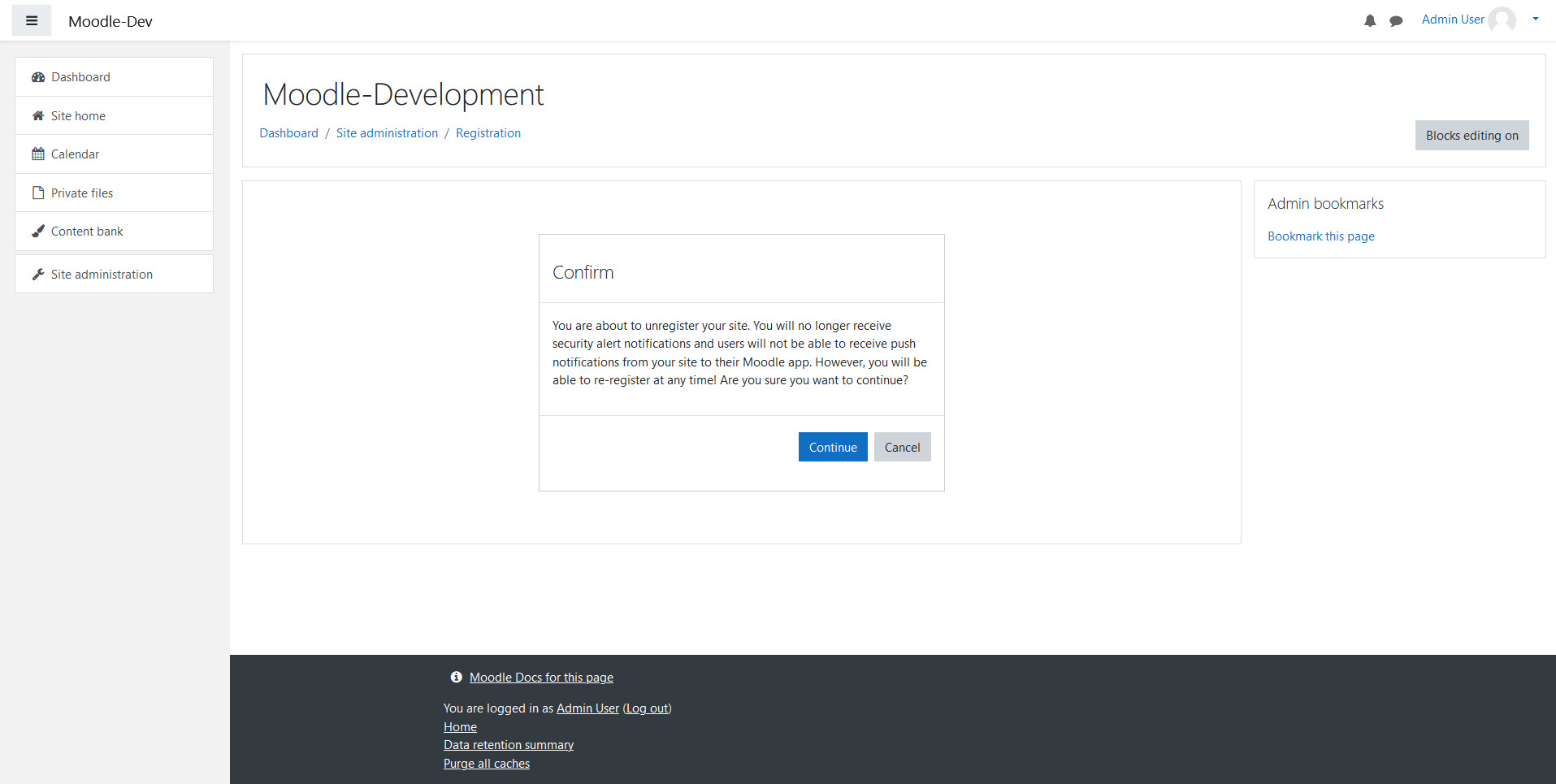Click the Home link in footer
1556x784 pixels.
(x=460, y=727)
